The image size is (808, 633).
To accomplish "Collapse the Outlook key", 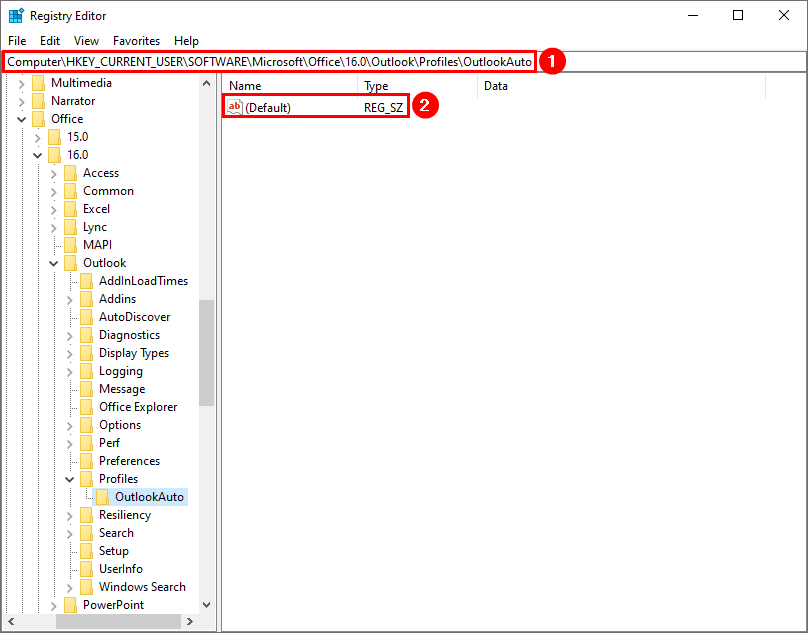I will tap(54, 263).
